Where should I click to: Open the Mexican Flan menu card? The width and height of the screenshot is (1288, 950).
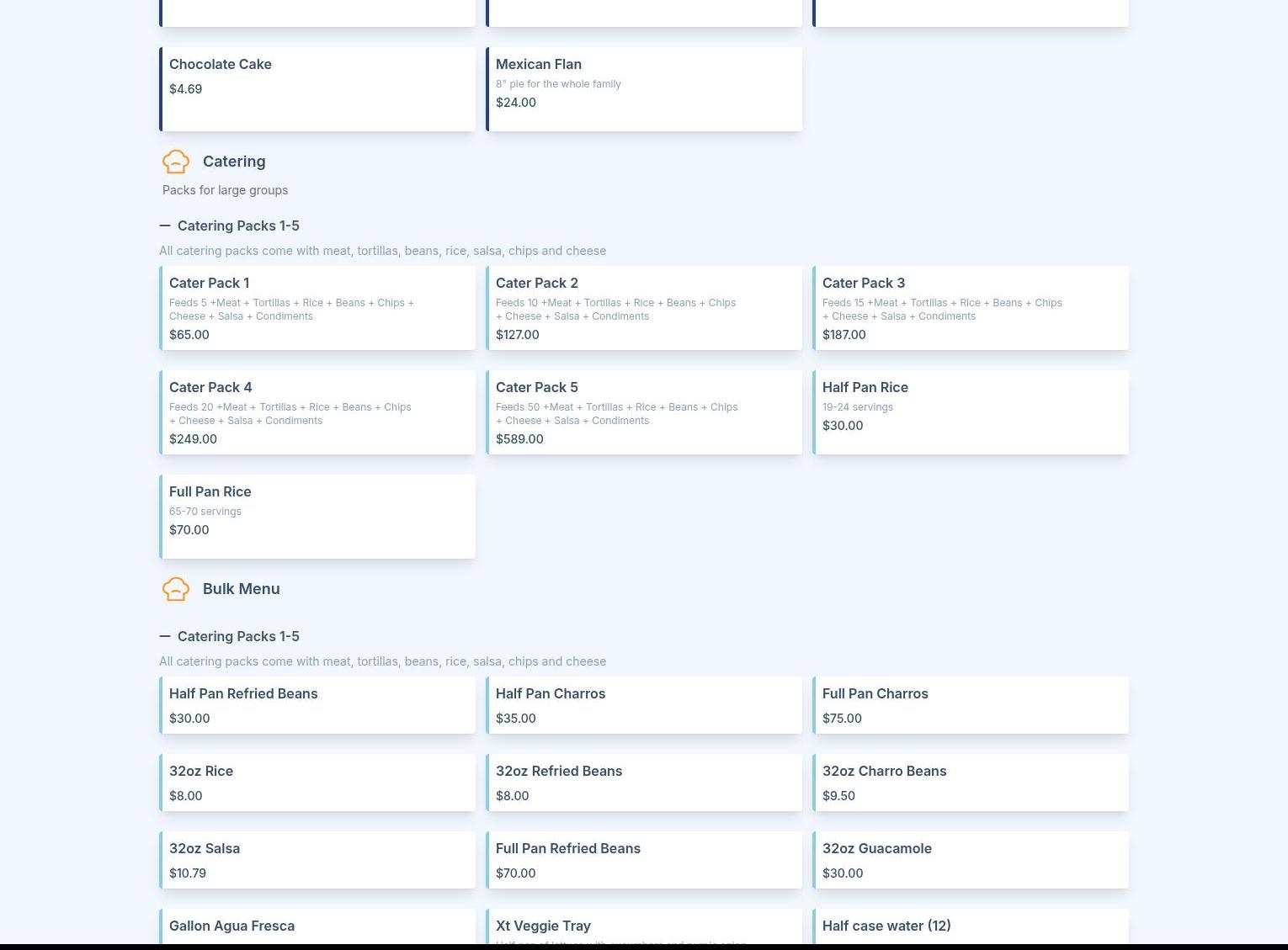click(x=644, y=88)
